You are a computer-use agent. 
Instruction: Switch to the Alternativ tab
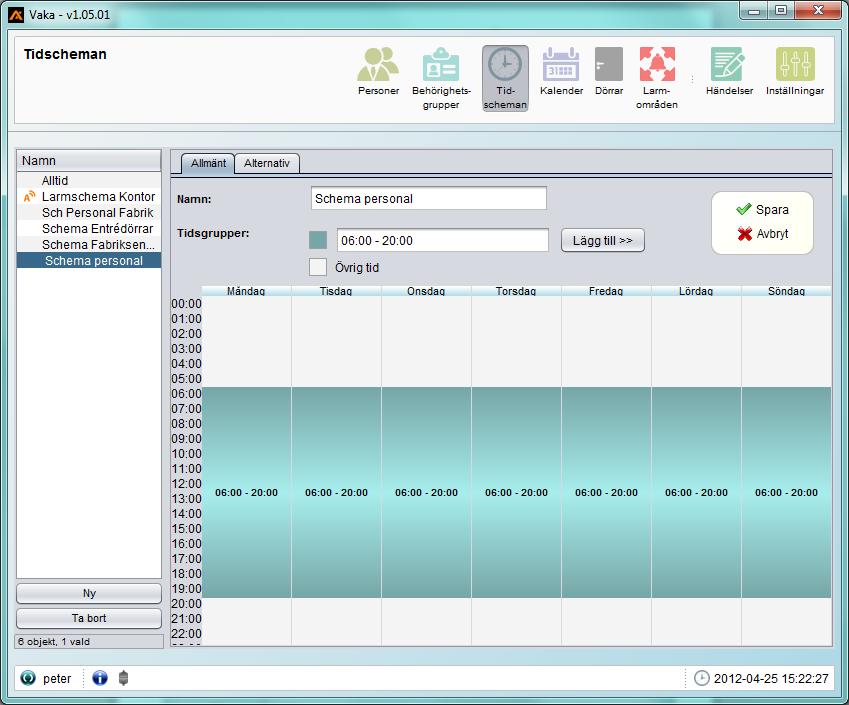coord(266,163)
